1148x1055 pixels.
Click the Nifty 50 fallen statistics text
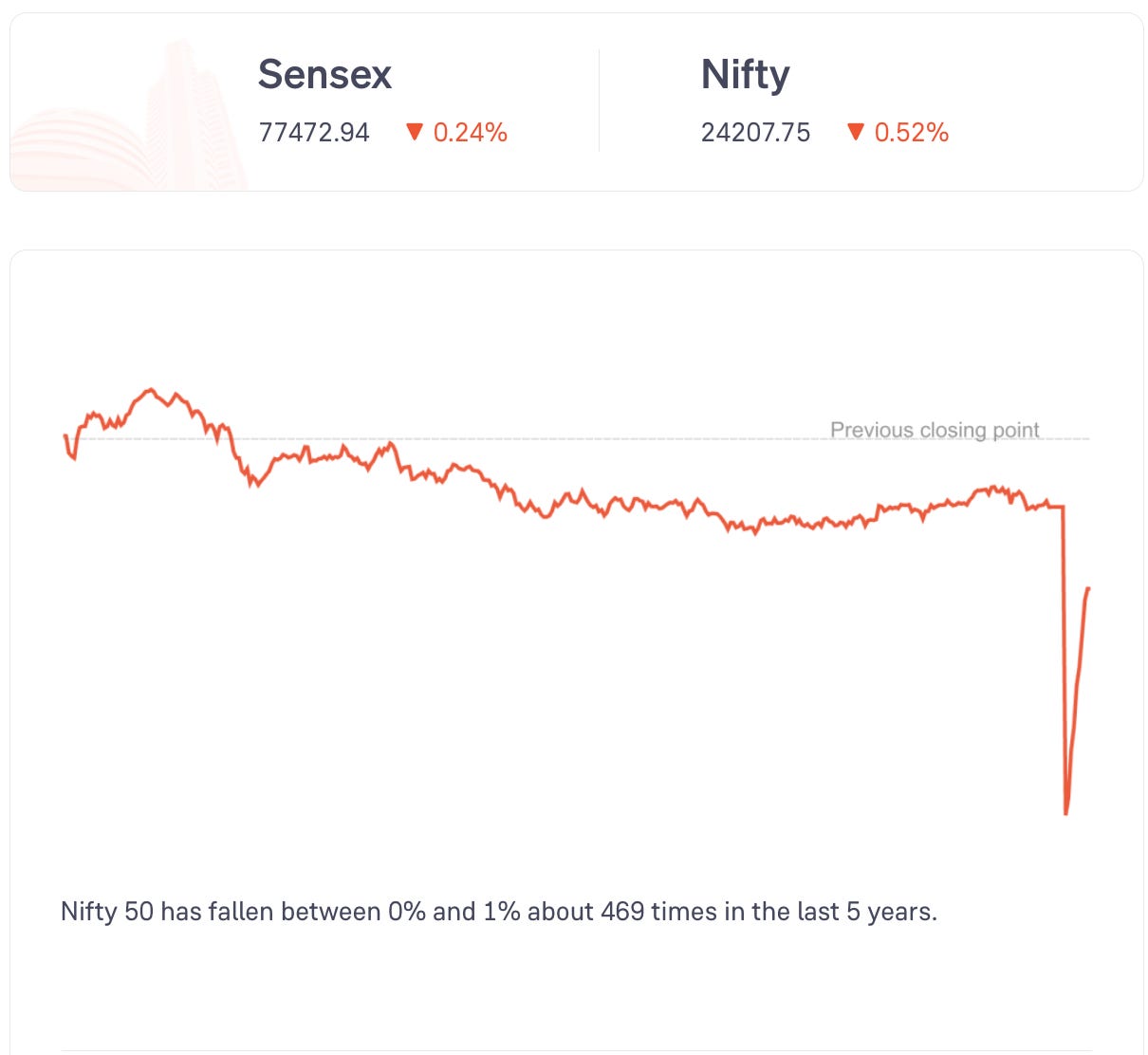click(499, 912)
